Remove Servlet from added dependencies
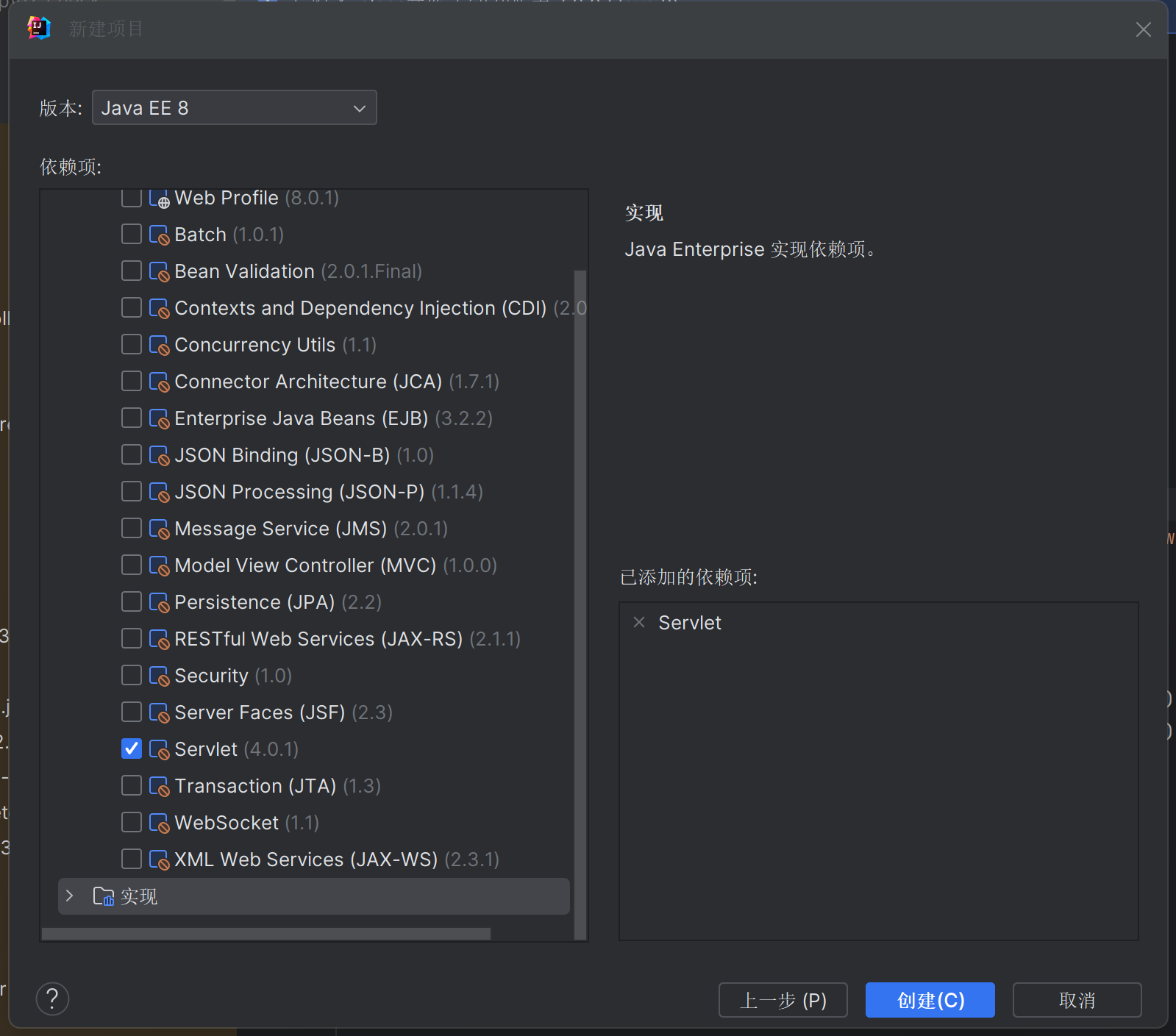Viewport: 1176px width, 1036px height. tap(639, 623)
